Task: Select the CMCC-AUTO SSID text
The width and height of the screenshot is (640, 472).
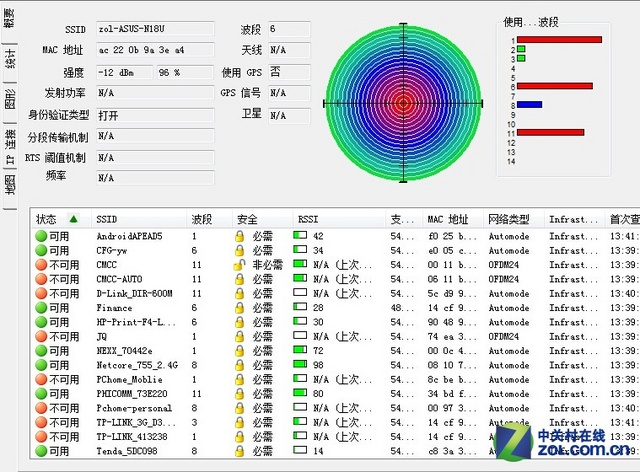Action: pos(119,279)
